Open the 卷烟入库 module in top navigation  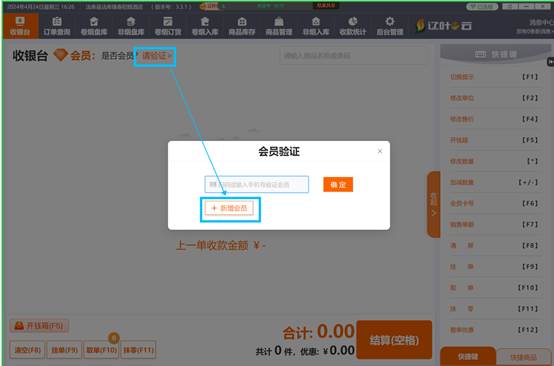point(205,26)
